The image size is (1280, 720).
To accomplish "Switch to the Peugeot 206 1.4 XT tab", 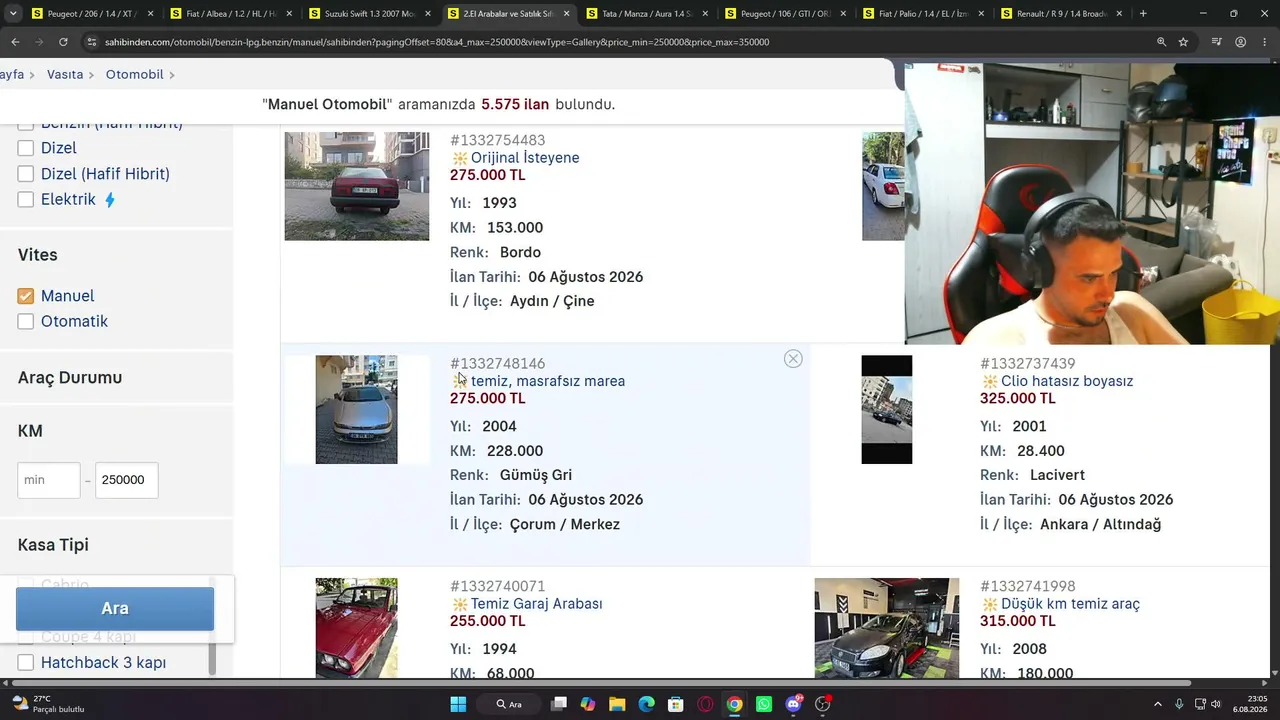I will pyautogui.click(x=90, y=14).
